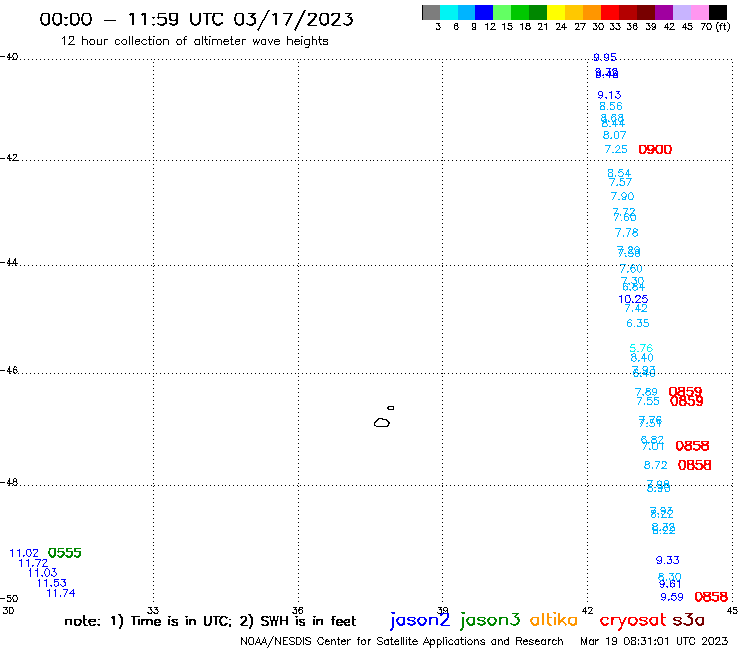Click the subtitle '12 hour collection of altimeter wave heights'
This screenshot has height=650, width=740.
click(x=194, y=41)
